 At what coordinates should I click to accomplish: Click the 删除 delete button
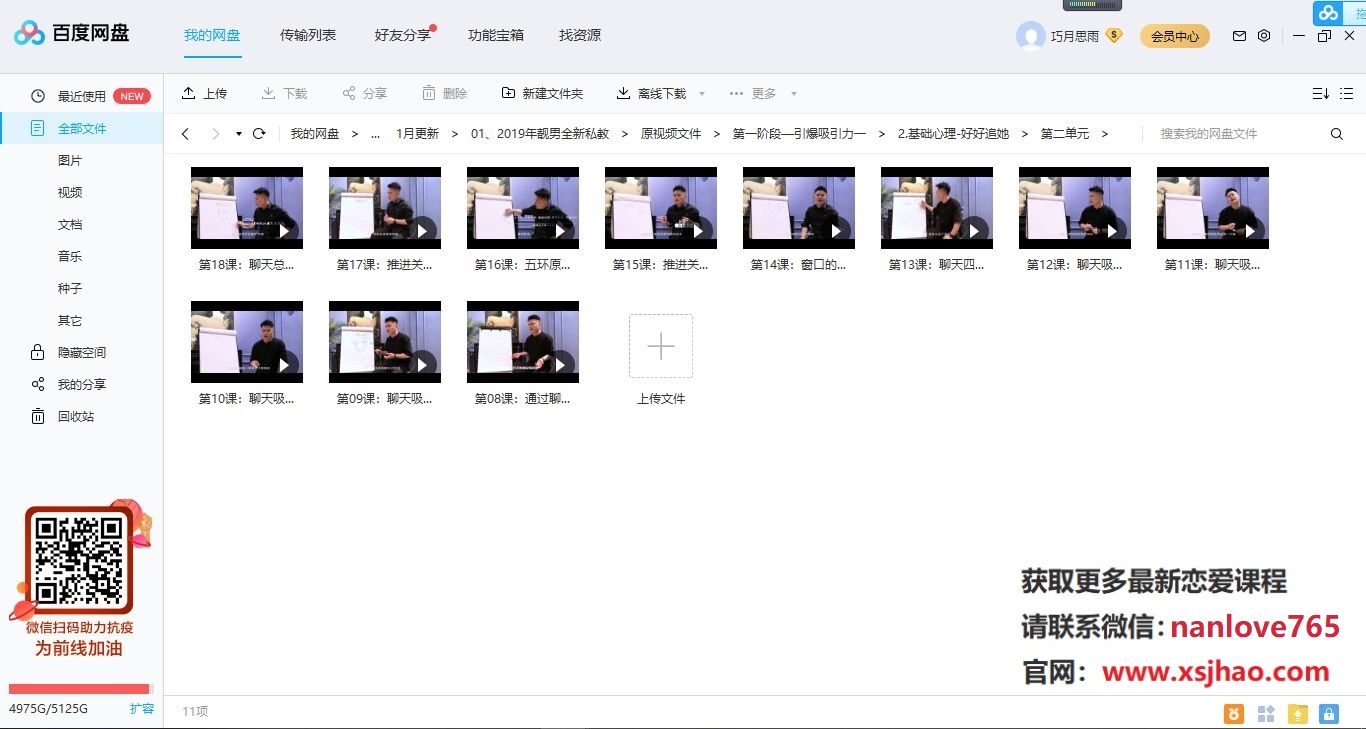444,93
